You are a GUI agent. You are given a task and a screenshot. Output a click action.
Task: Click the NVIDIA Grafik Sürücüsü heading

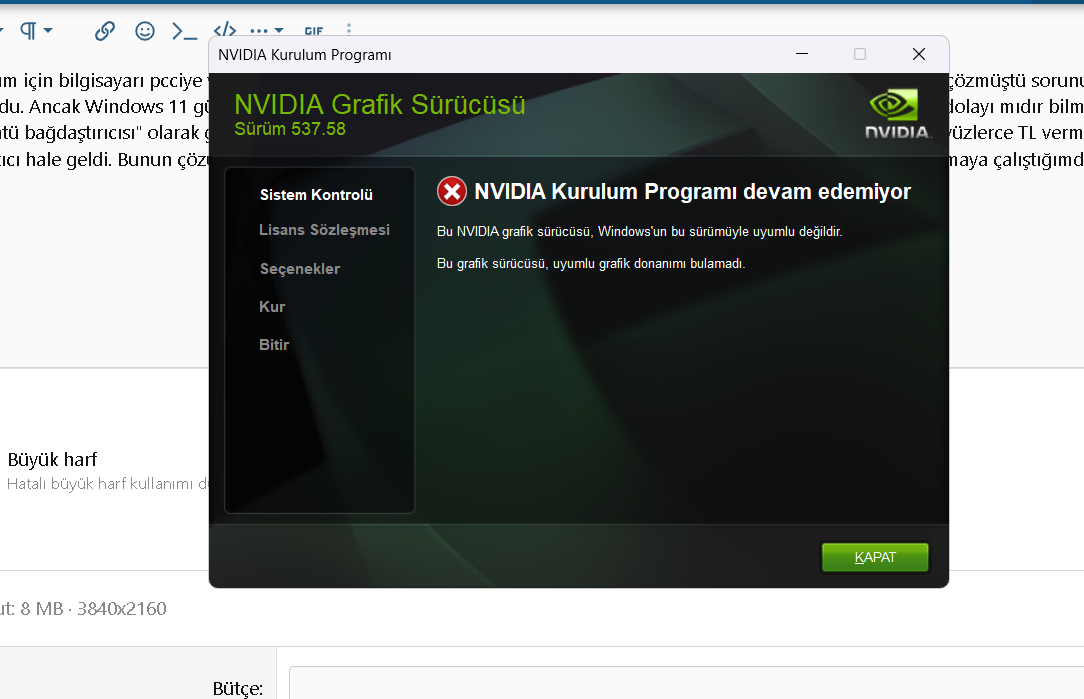tap(380, 104)
